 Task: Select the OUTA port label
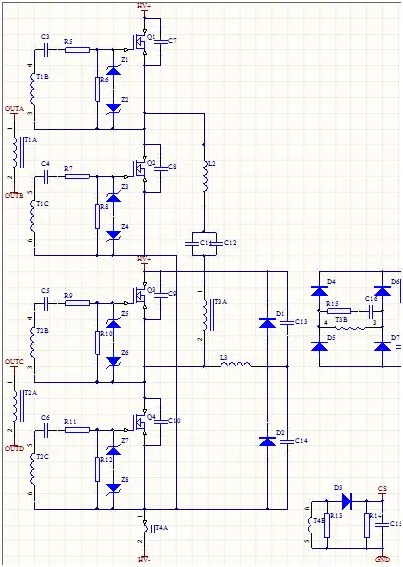point(14,109)
